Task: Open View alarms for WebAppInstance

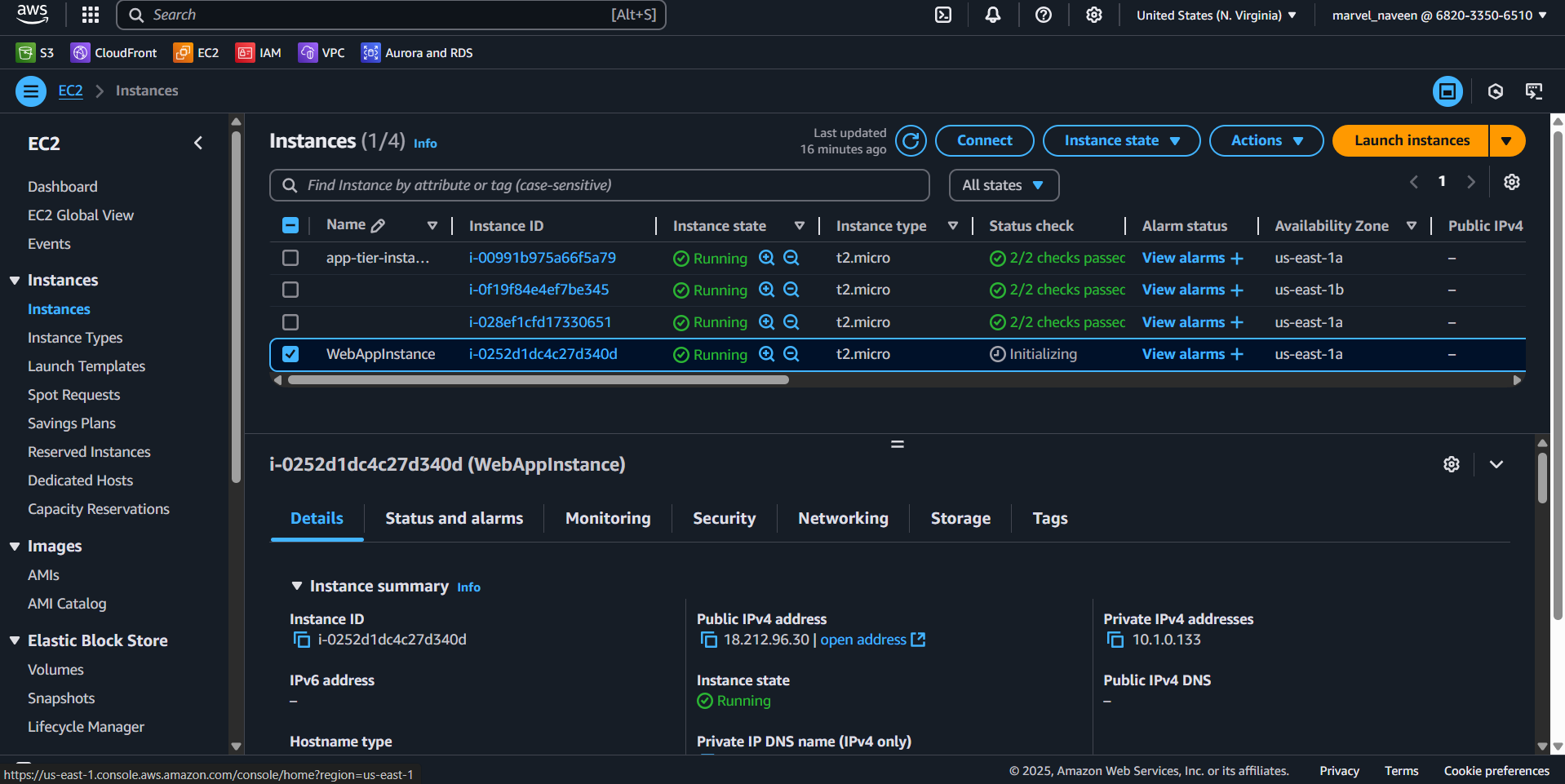Action: pos(1183,354)
